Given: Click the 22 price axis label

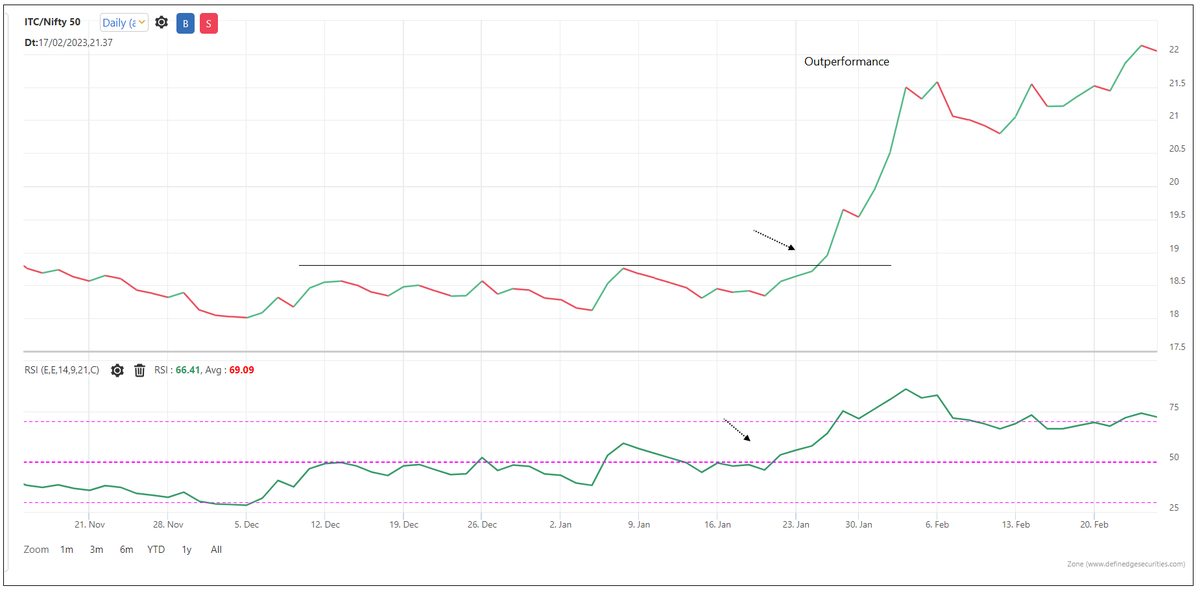Looking at the screenshot, I should pos(1174,49).
